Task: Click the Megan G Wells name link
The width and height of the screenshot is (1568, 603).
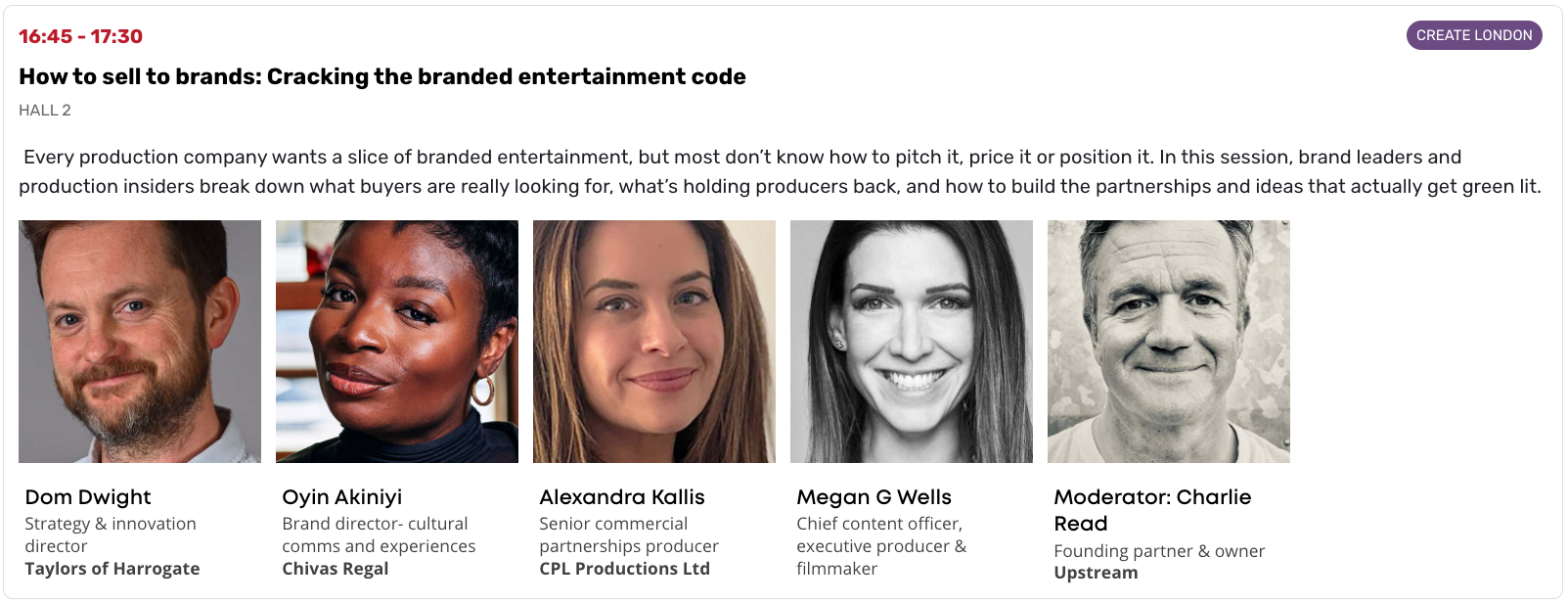Action: (x=874, y=497)
